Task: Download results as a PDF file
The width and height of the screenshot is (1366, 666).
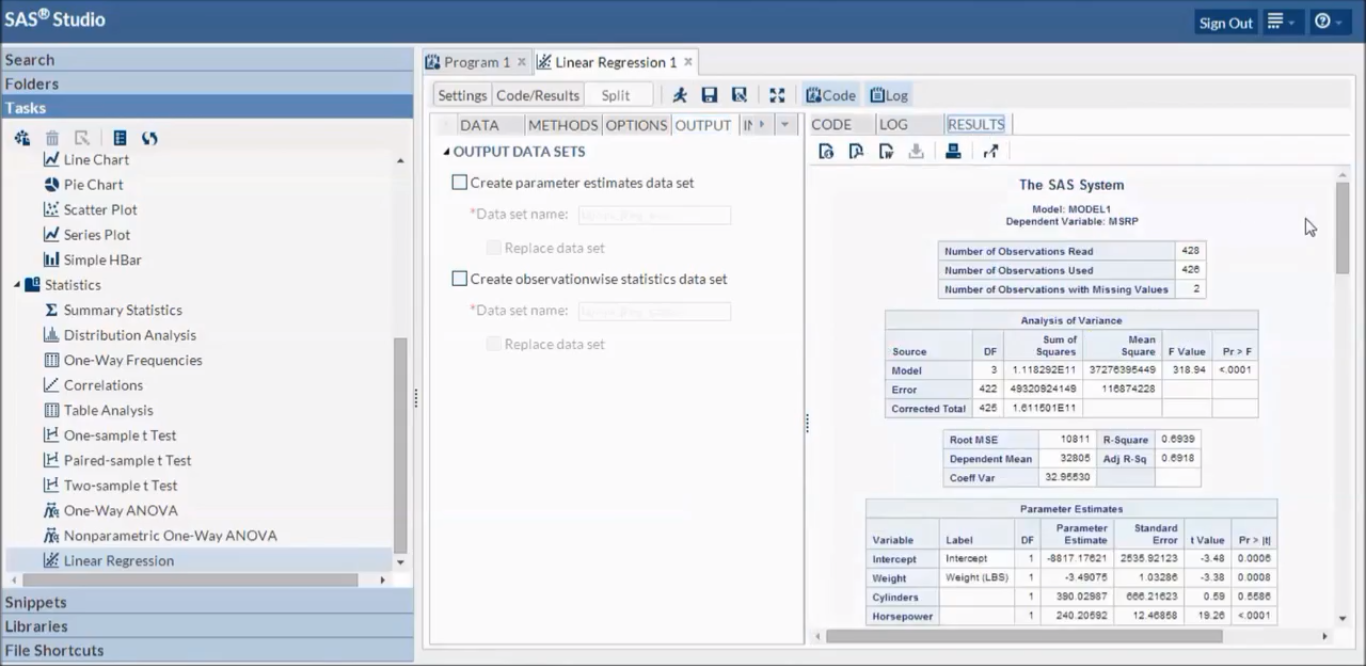Action: (855, 151)
